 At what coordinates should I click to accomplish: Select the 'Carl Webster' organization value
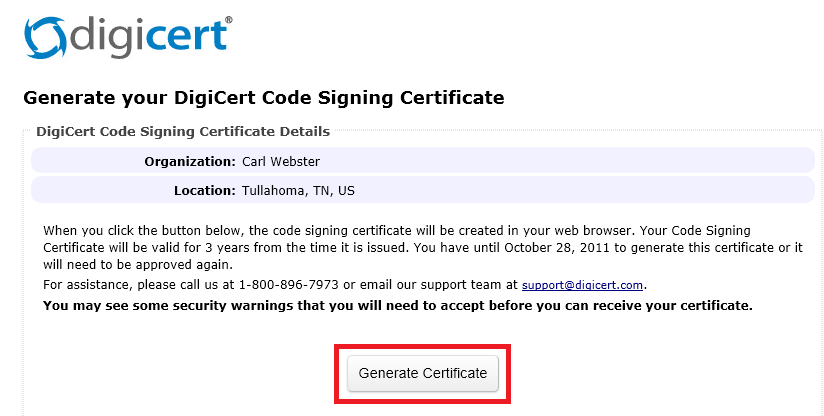click(281, 161)
